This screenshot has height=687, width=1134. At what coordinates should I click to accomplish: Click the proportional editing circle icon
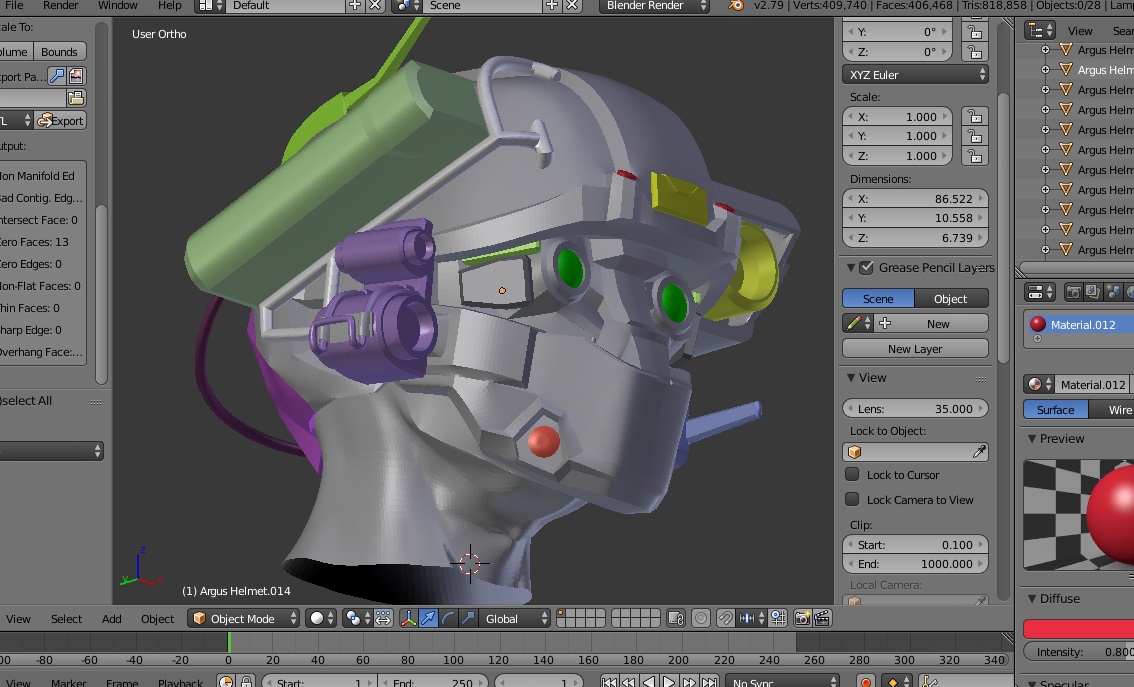(701, 618)
